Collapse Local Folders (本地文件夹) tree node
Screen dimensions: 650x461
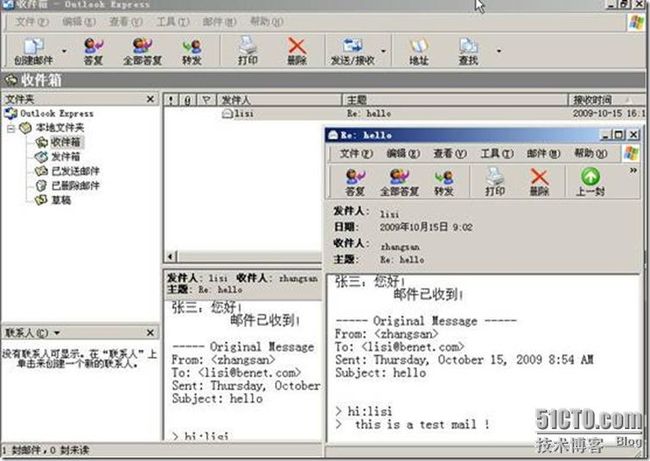(11, 129)
